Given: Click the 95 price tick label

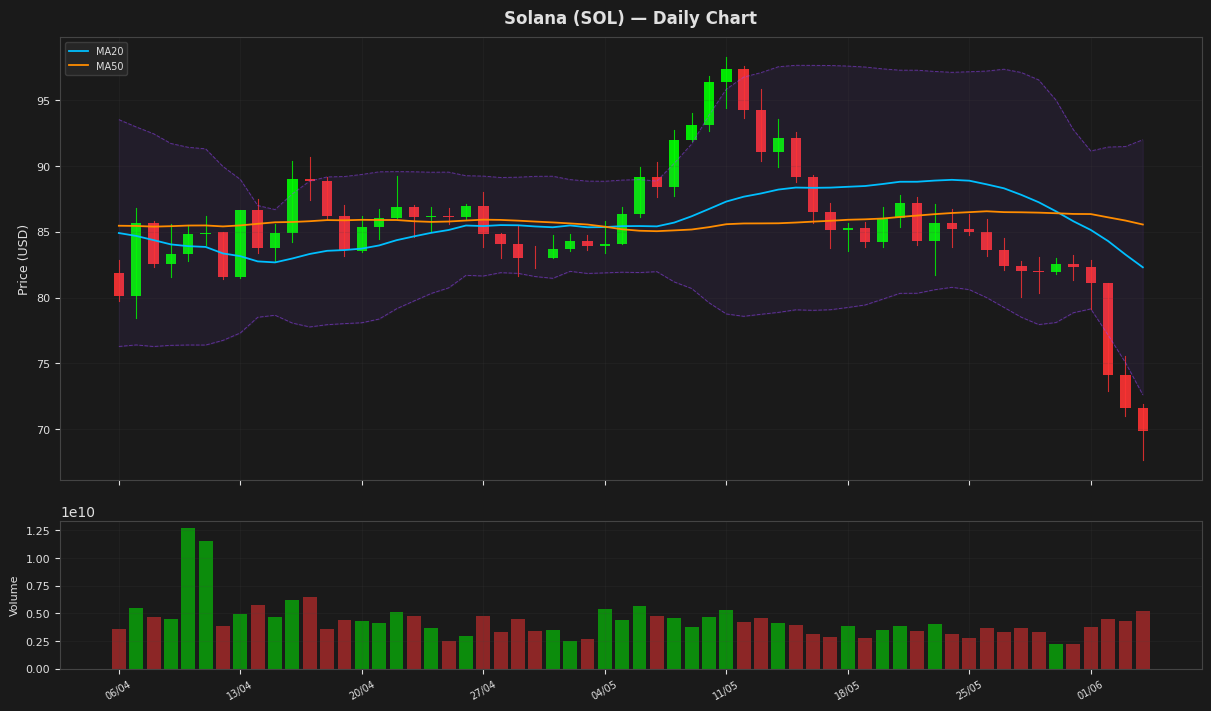Looking at the screenshot, I should click(x=44, y=101).
